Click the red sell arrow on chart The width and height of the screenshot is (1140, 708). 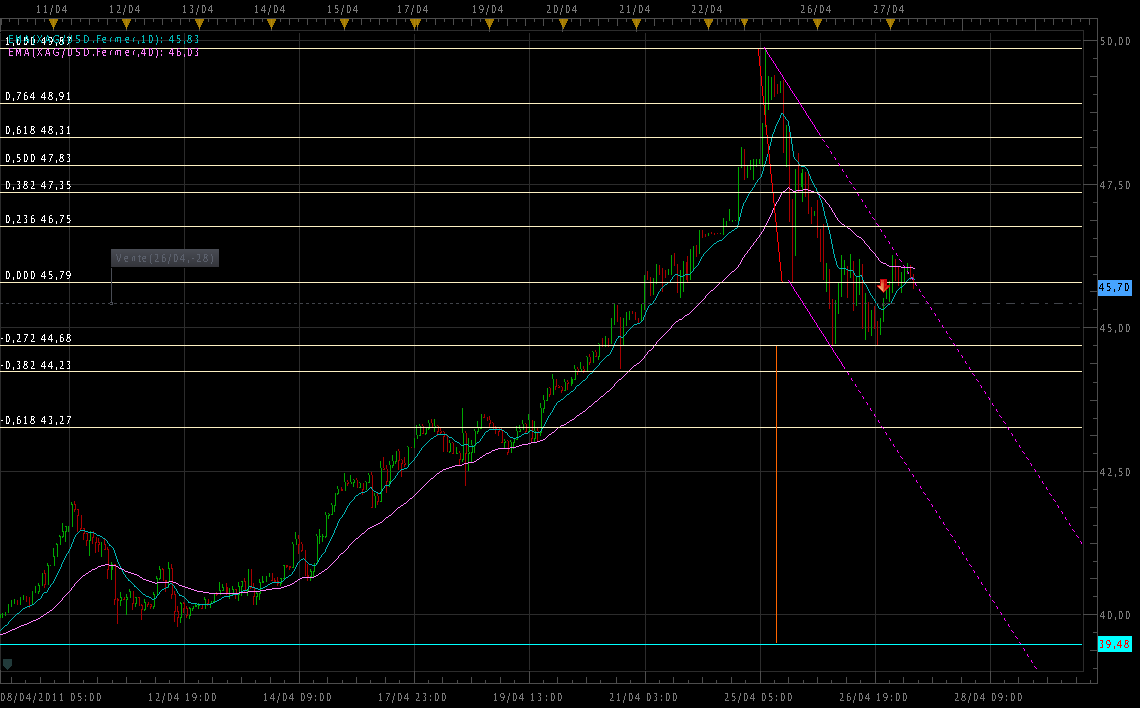click(883, 286)
